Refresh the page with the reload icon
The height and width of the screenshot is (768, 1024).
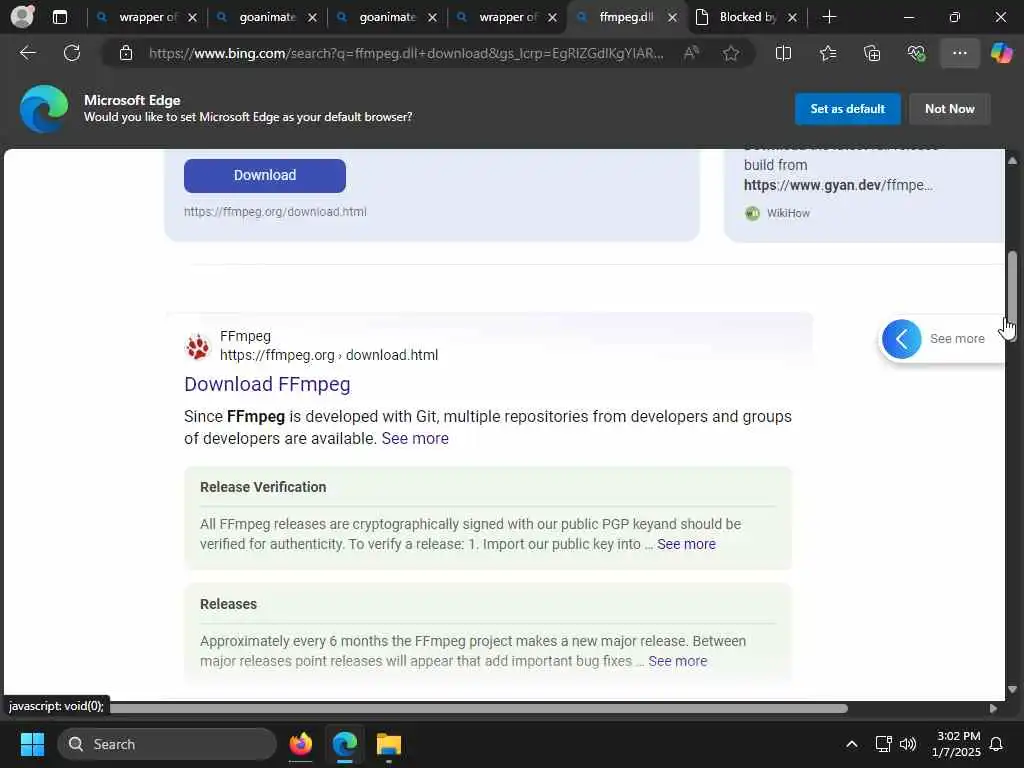(72, 53)
